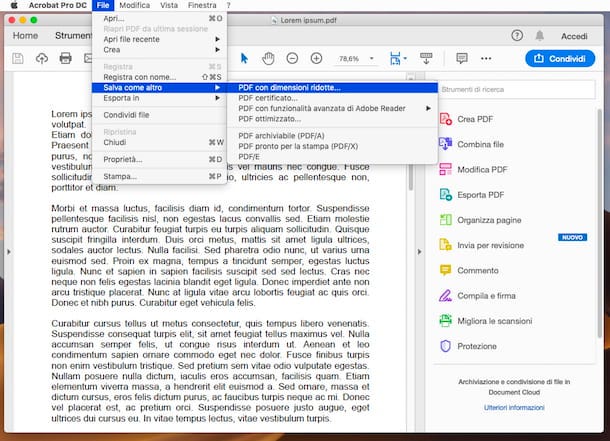The image size is (610, 441).
Task: Click the Condividi share button
Action: click(560, 59)
